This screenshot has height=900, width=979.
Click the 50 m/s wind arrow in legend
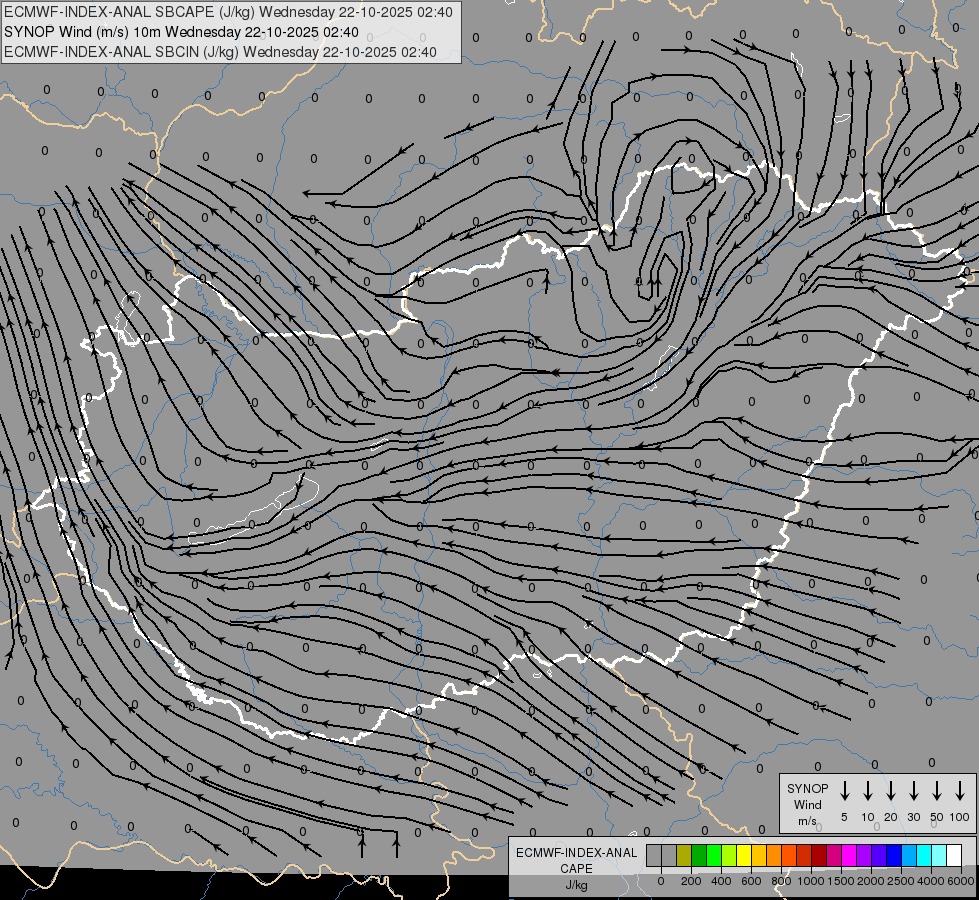(x=937, y=791)
